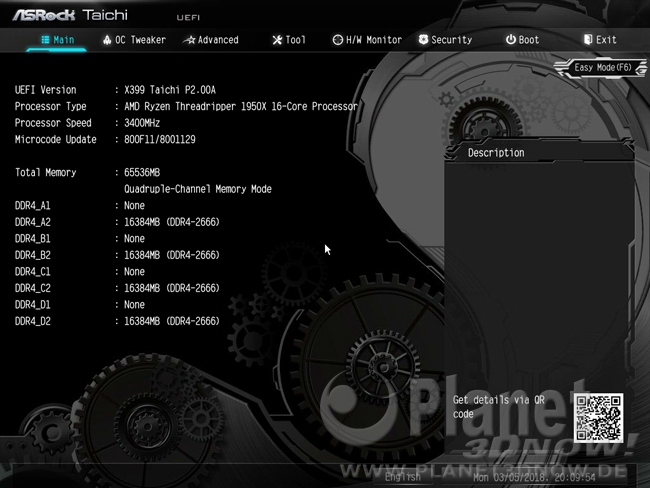Open the Advanced tab
The width and height of the screenshot is (650, 488).
[211, 40]
